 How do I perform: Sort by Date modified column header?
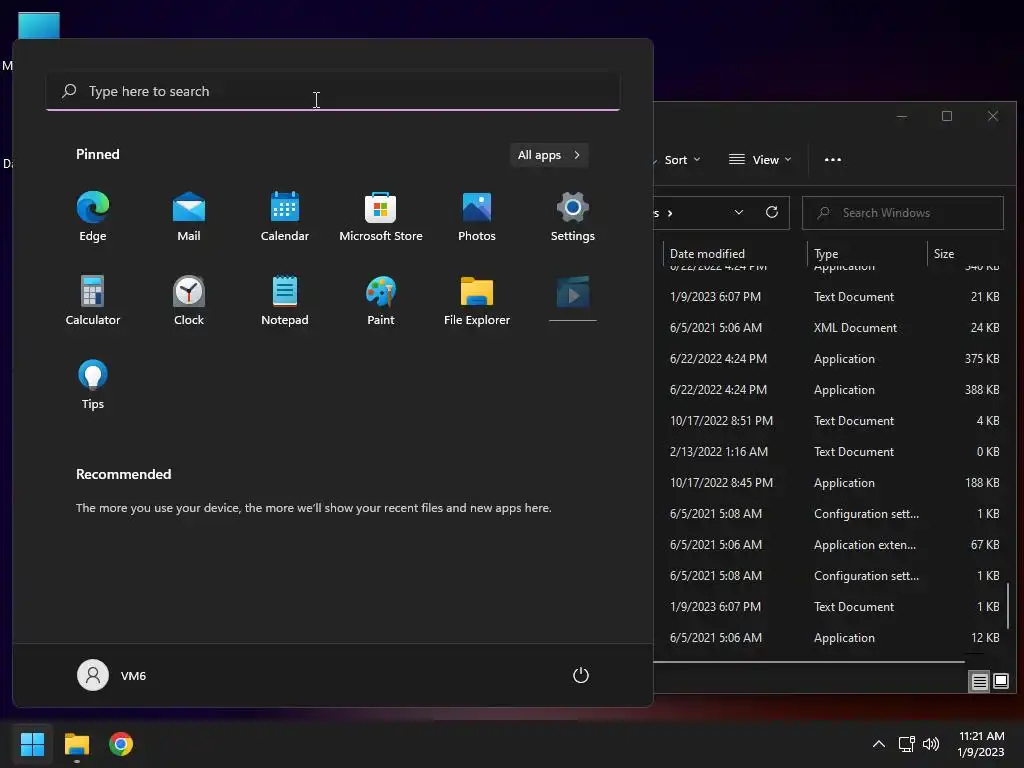coord(735,253)
